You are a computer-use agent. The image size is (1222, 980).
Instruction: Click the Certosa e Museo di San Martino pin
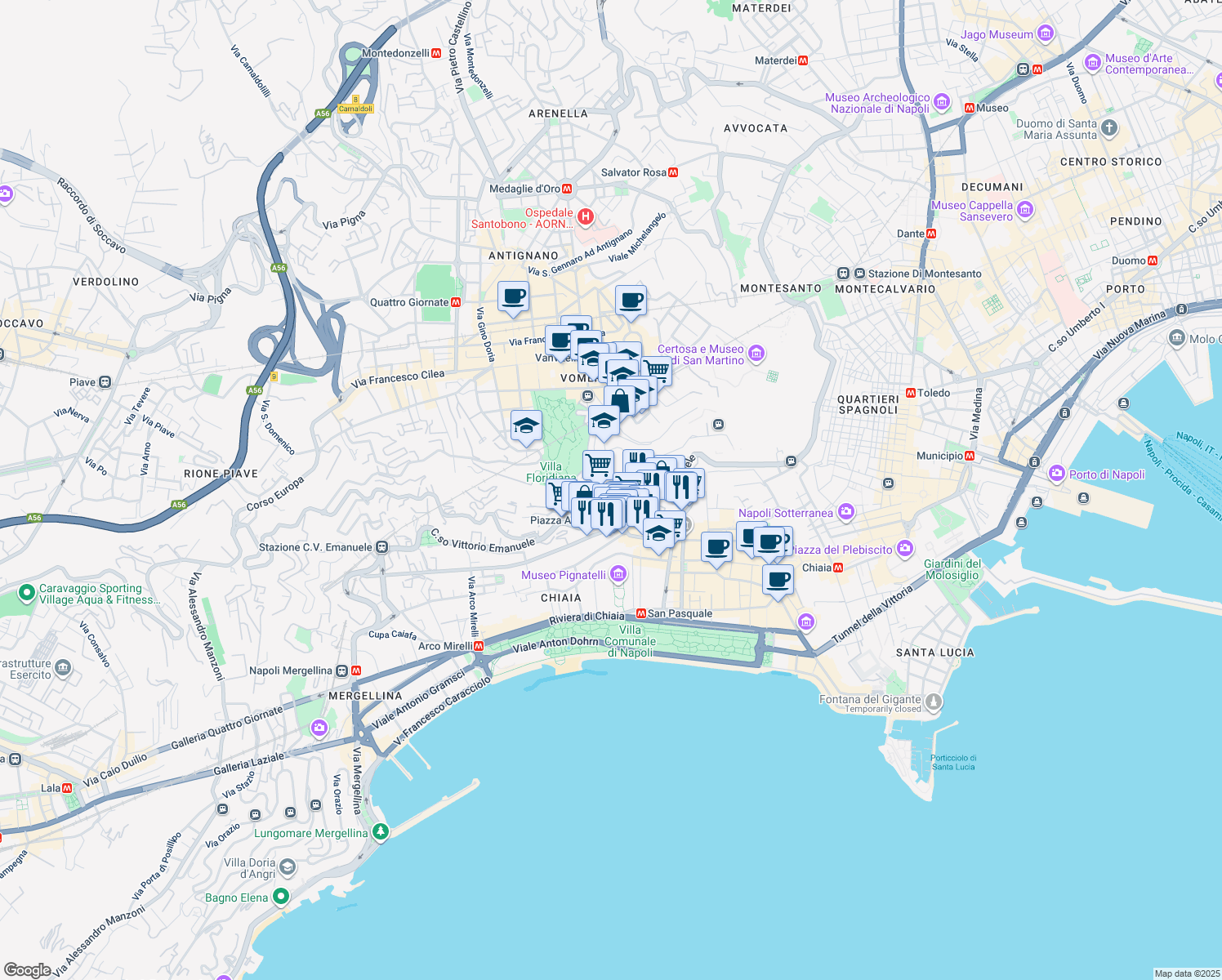756,354
